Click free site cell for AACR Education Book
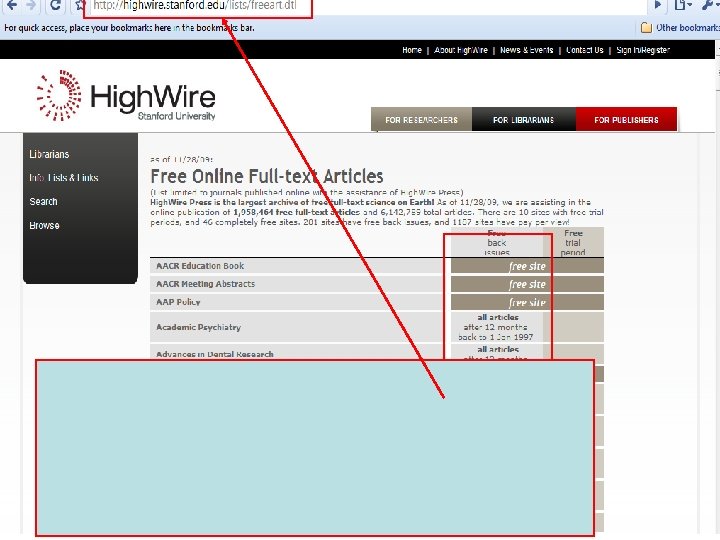The width and height of the screenshot is (720, 540). [527, 266]
